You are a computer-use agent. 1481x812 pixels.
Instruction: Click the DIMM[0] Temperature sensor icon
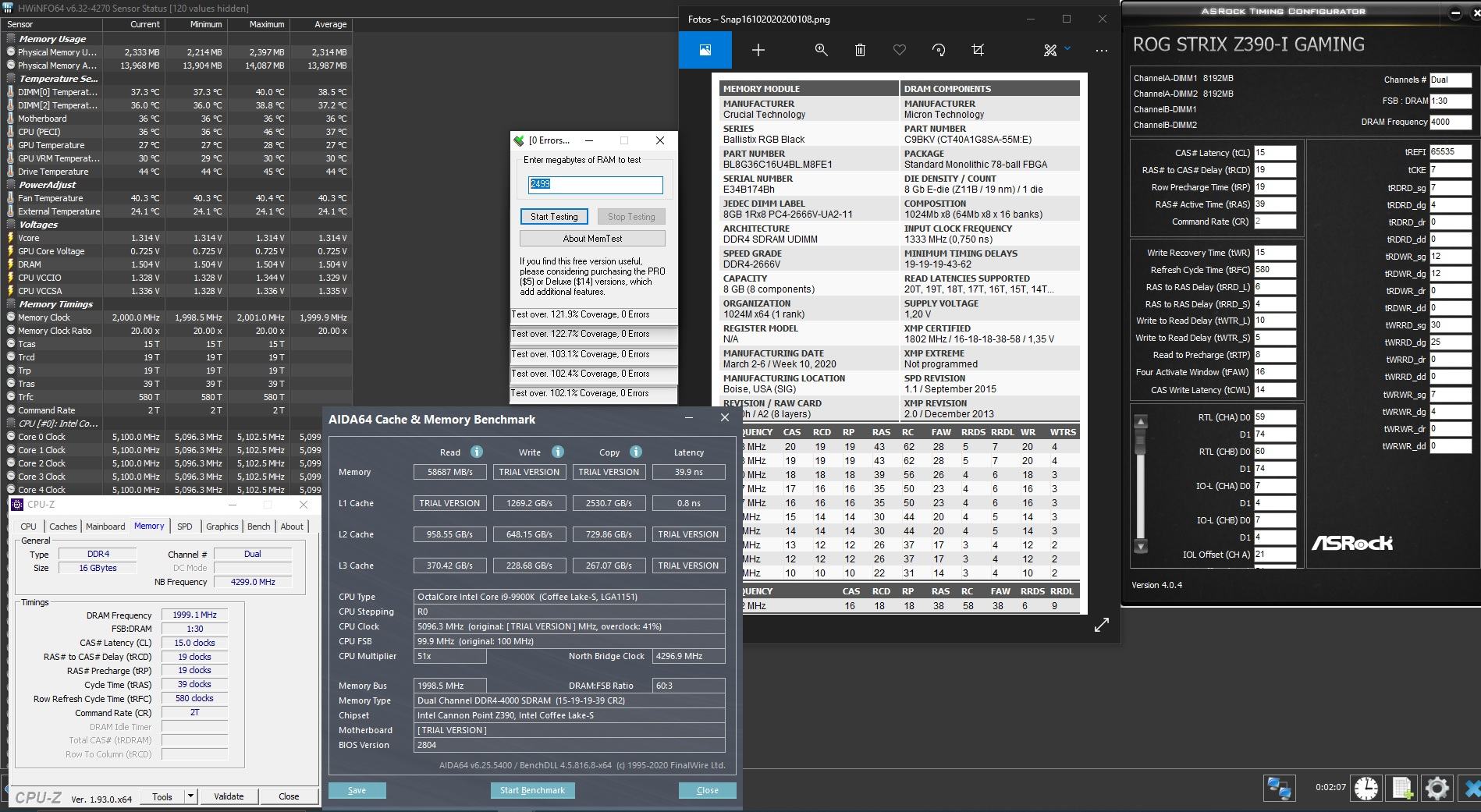pyautogui.click(x=11, y=92)
